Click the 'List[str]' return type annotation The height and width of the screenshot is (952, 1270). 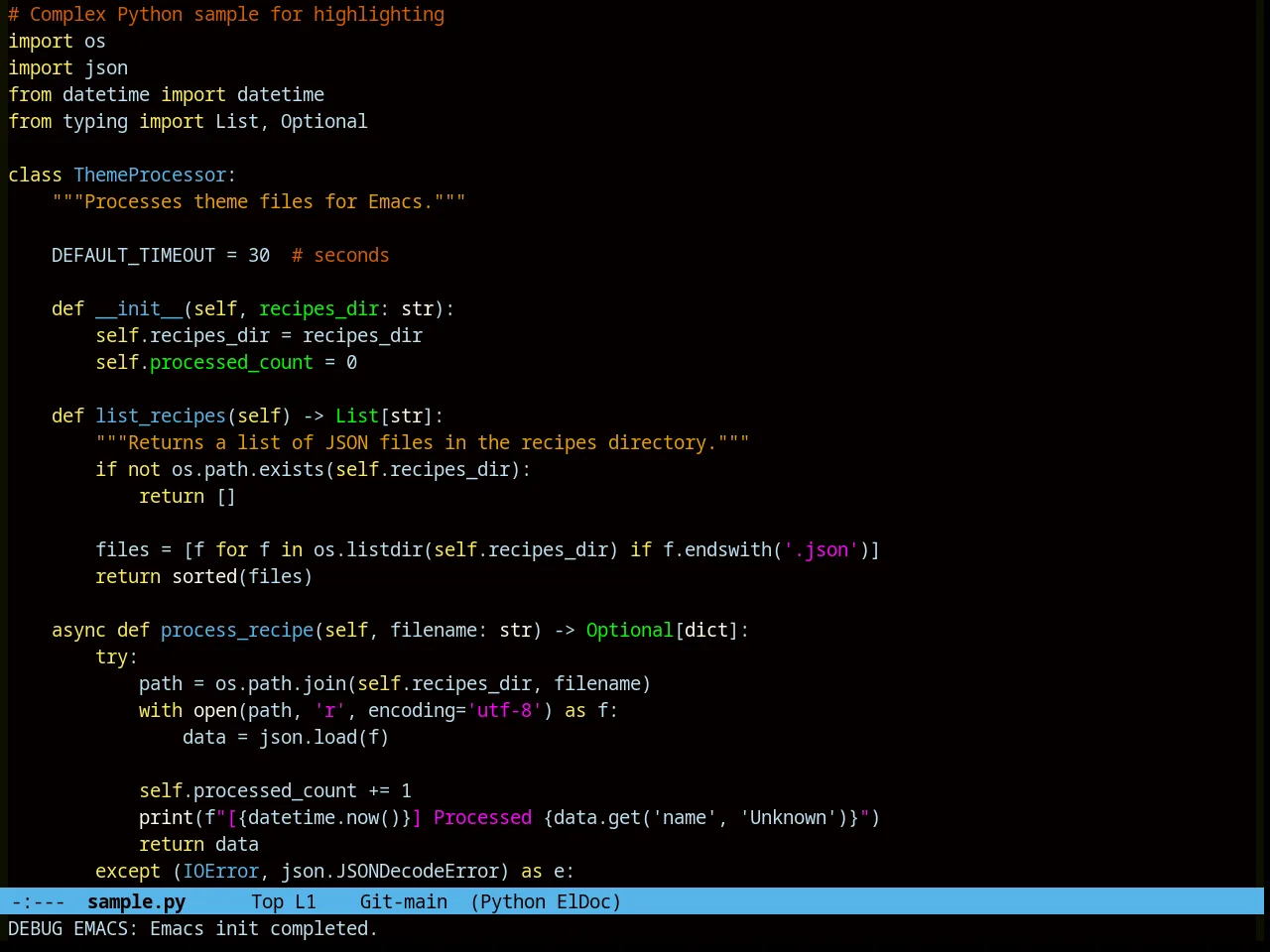click(384, 416)
